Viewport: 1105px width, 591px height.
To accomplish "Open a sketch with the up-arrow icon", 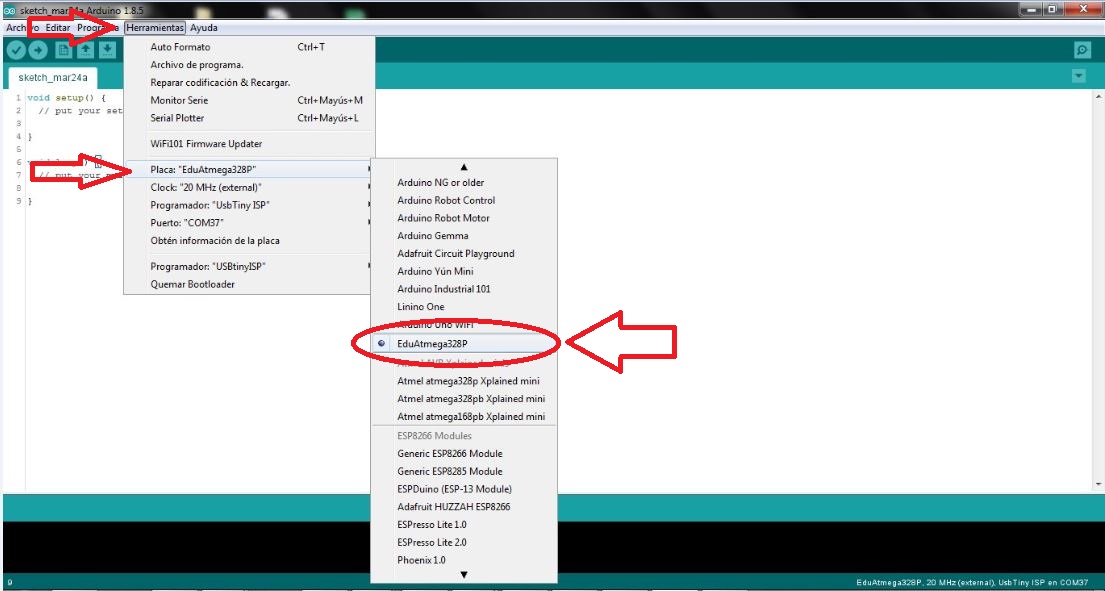I will [85, 50].
